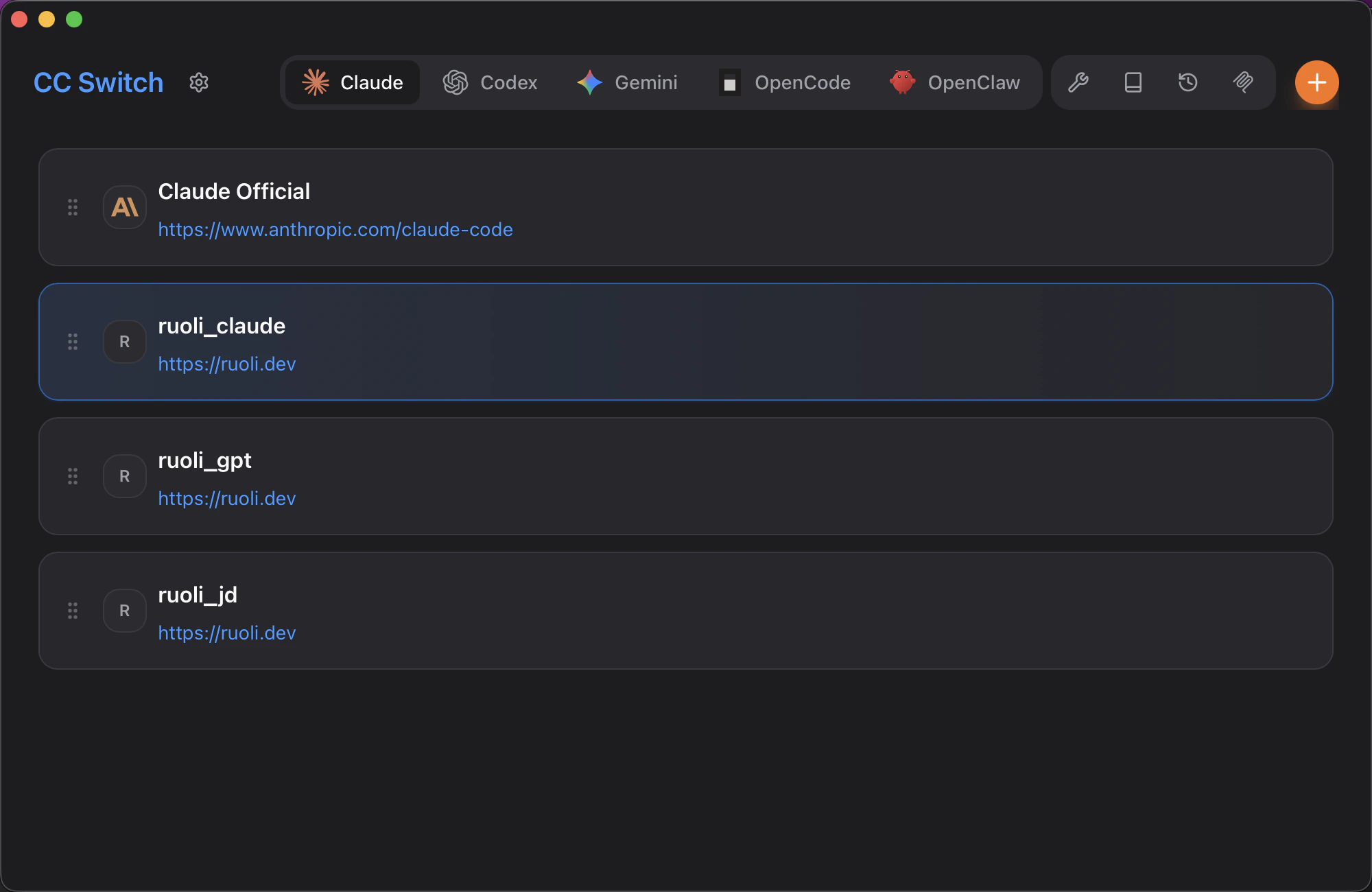The width and height of the screenshot is (1372, 892).
Task: Maximize the window with the green button
Action: 74,19
